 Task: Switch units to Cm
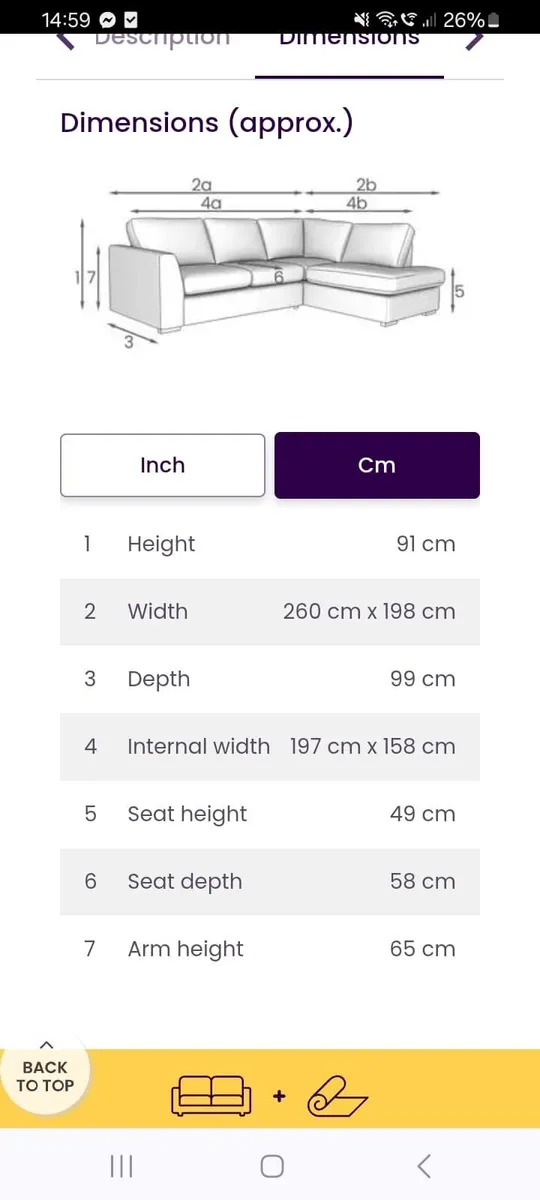tap(377, 465)
